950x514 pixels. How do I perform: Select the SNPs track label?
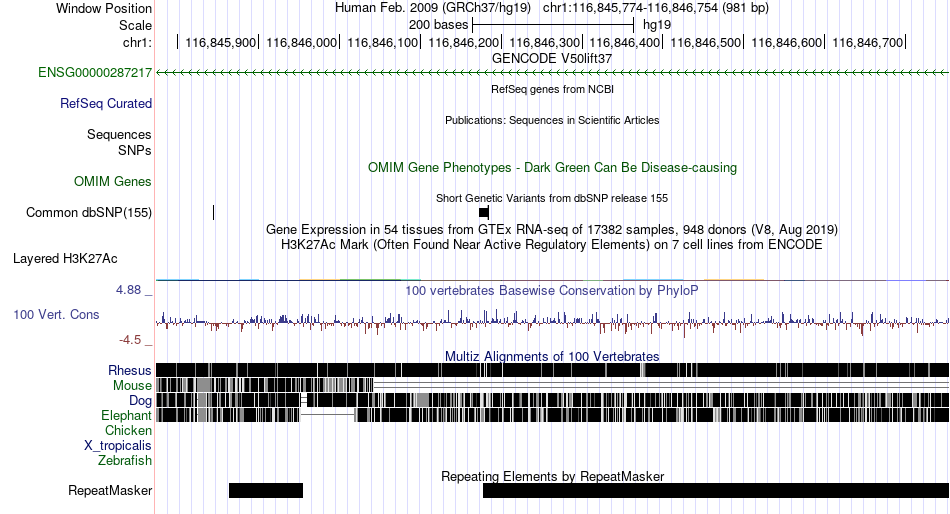(x=135, y=150)
